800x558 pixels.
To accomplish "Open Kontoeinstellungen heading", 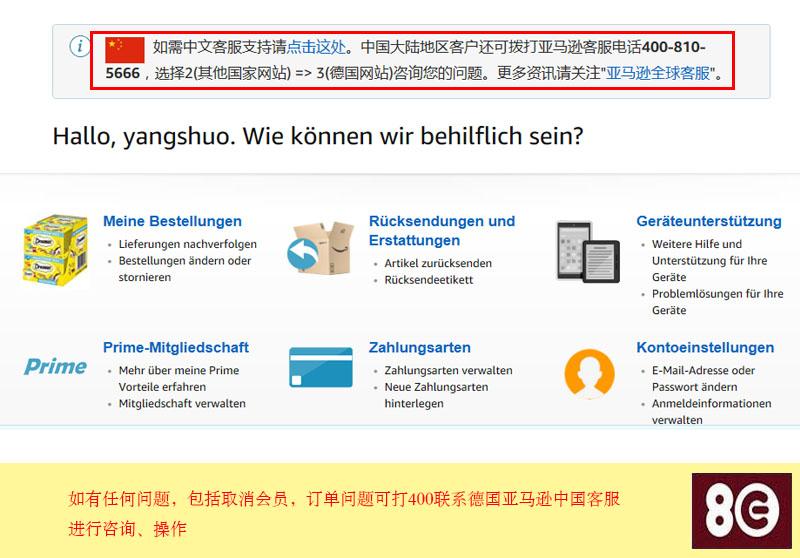I will [705, 347].
